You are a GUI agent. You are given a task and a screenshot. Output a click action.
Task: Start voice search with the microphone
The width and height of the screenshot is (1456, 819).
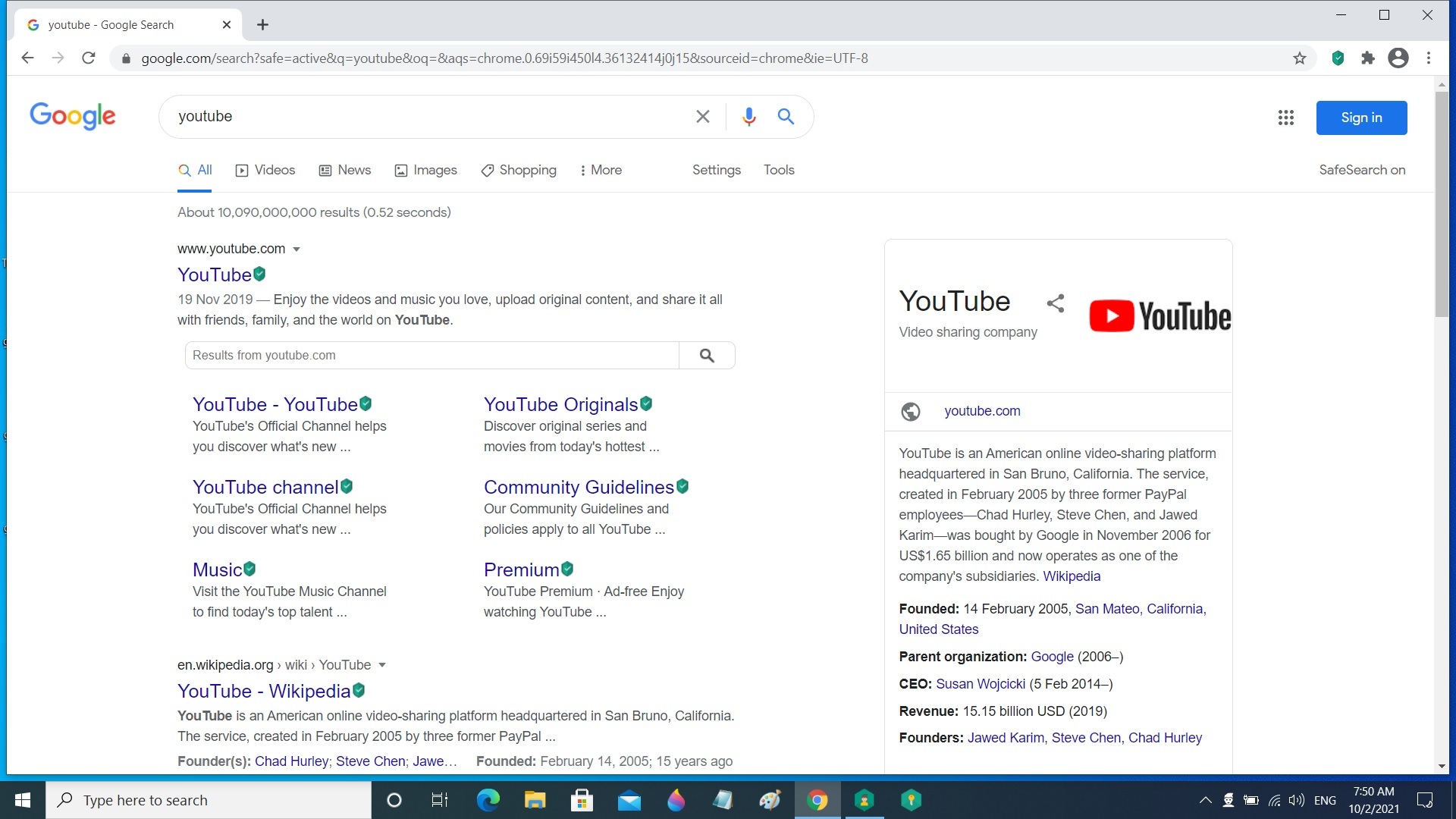coord(749,117)
